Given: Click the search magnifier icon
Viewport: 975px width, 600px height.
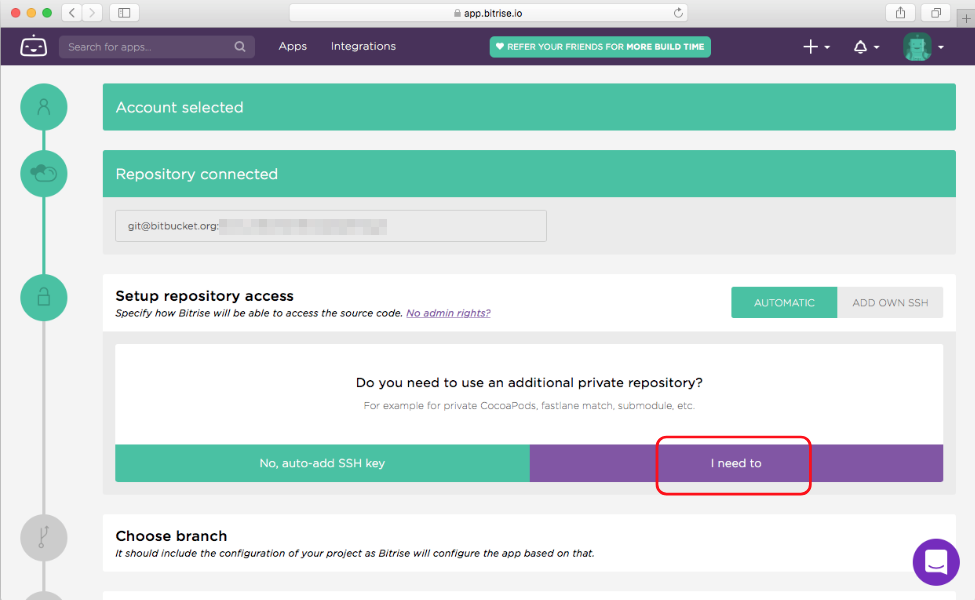Looking at the screenshot, I should point(239,47).
